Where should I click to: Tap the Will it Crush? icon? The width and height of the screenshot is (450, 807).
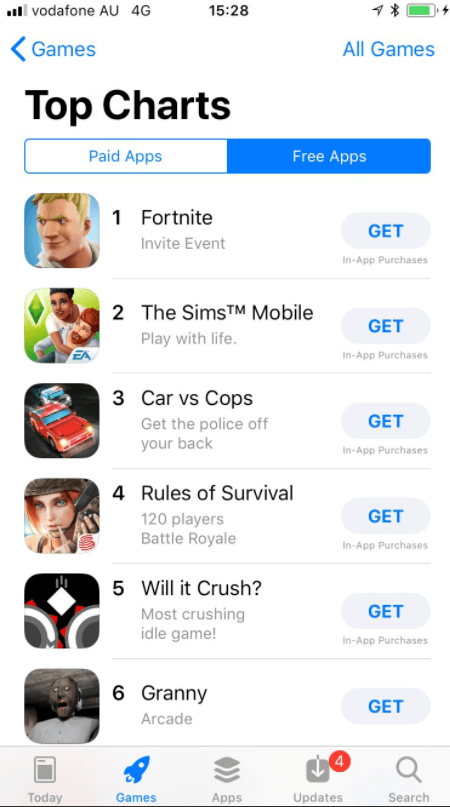62,611
